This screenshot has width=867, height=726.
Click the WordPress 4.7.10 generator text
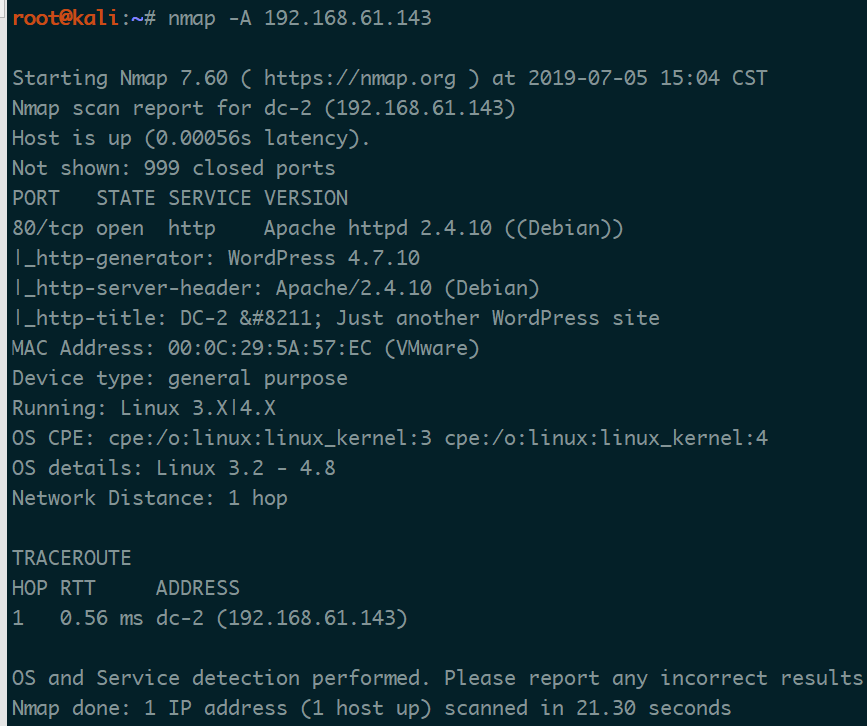point(324,258)
